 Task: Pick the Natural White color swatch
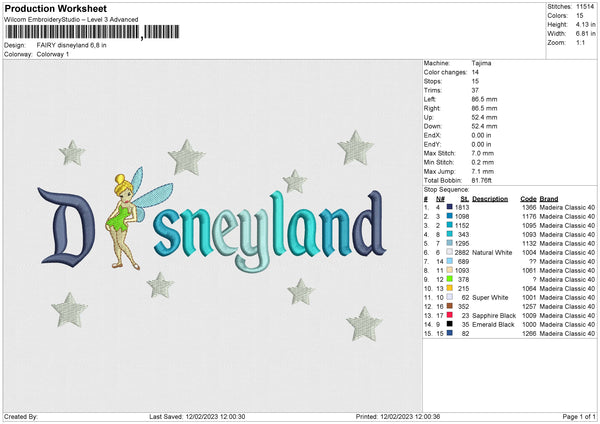click(x=449, y=252)
